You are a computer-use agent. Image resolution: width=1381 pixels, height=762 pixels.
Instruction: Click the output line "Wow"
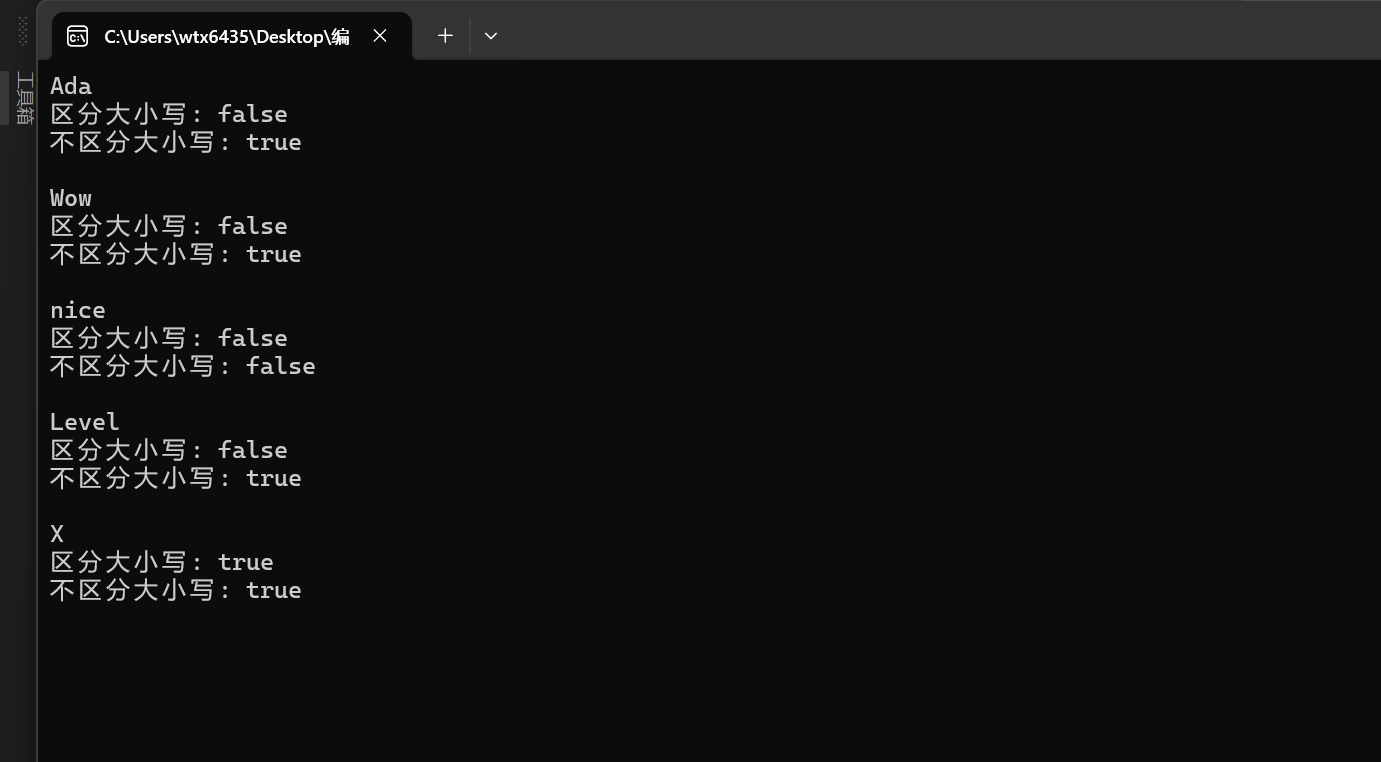pyautogui.click(x=71, y=198)
